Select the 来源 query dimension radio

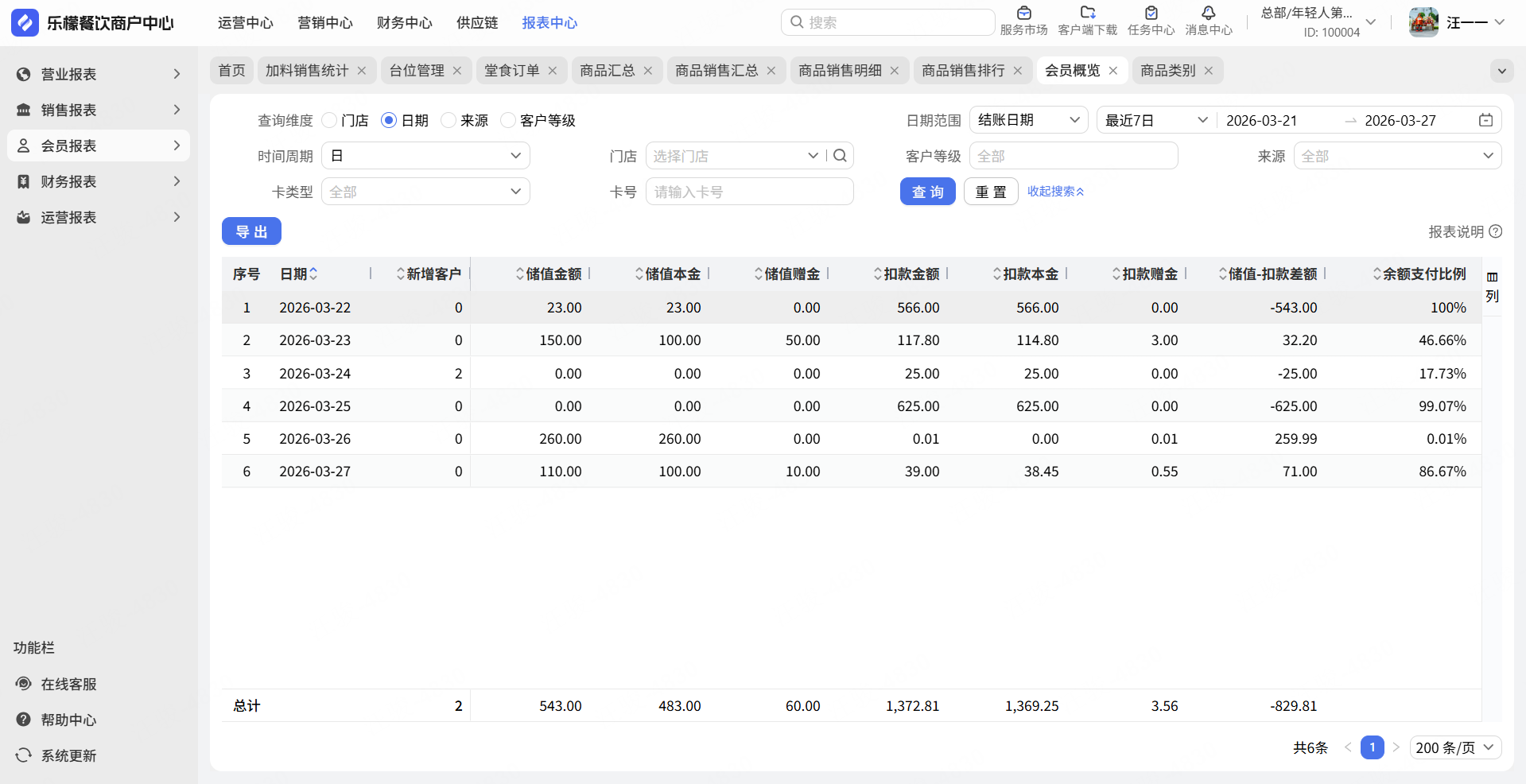448,120
